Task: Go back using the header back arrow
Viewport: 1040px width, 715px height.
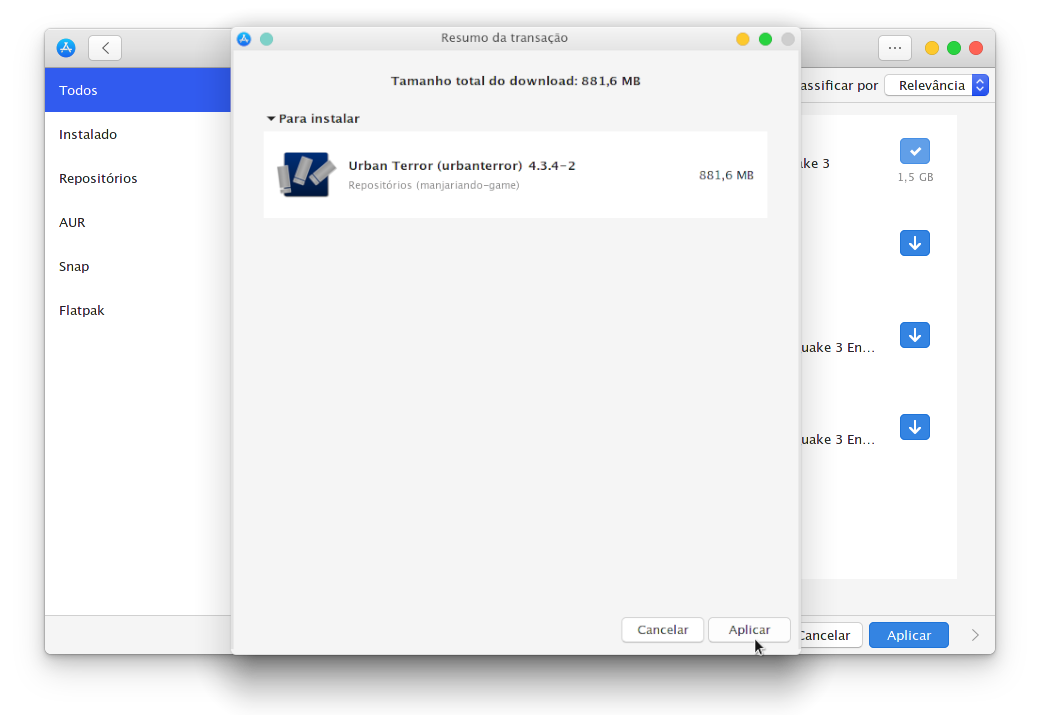Action: tap(105, 48)
